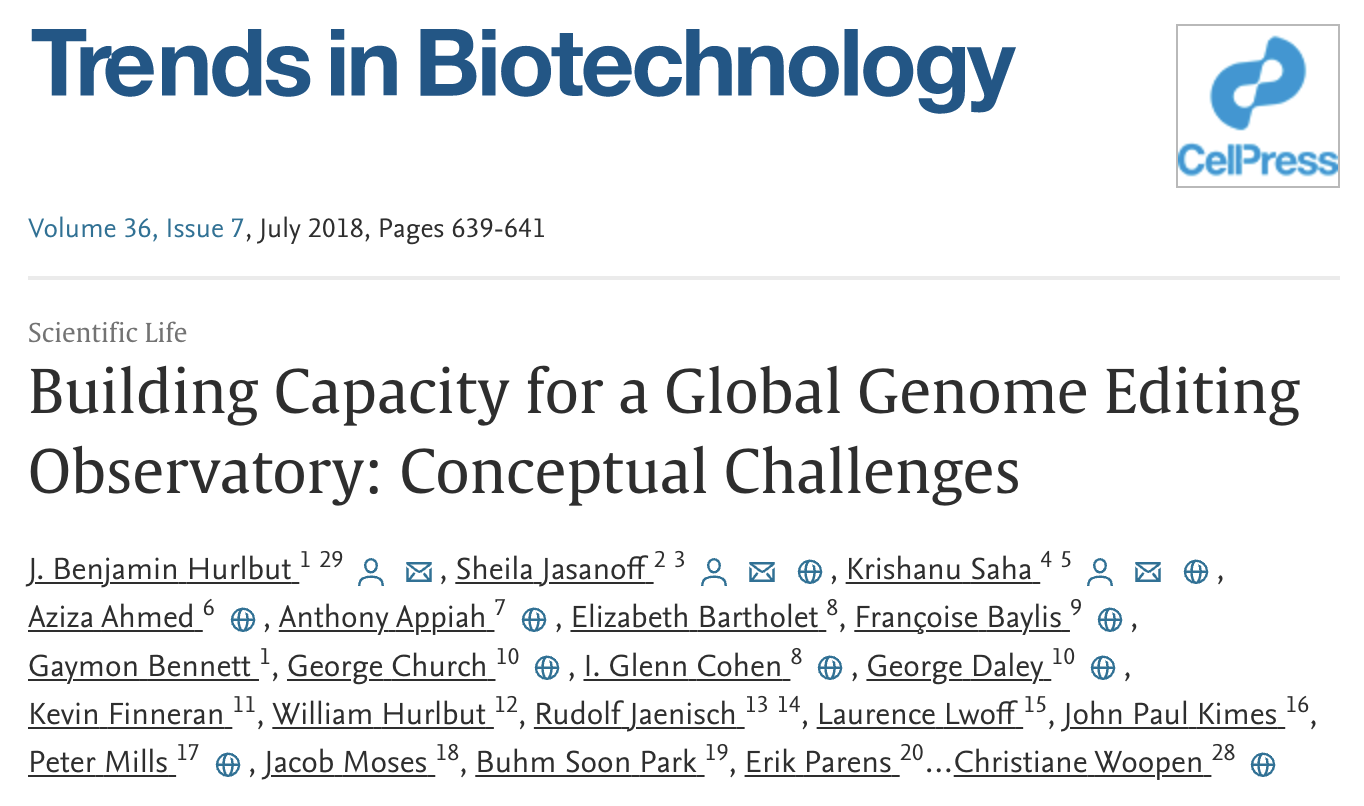The height and width of the screenshot is (806, 1364).
Task: Open the globe icon next to Christiane Woopen
Action: [x=1263, y=765]
